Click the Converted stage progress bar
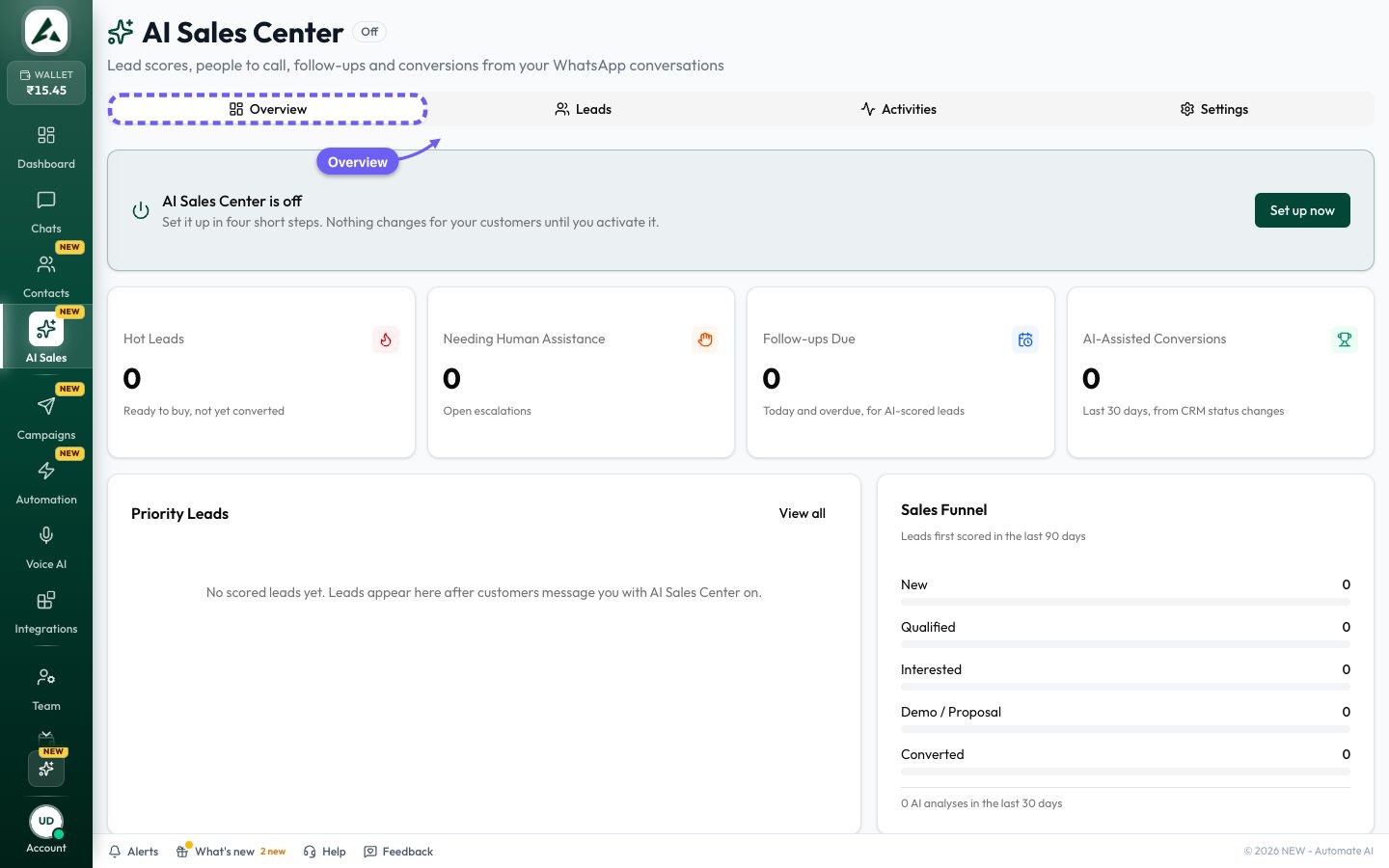1389x868 pixels. pyautogui.click(x=1126, y=772)
